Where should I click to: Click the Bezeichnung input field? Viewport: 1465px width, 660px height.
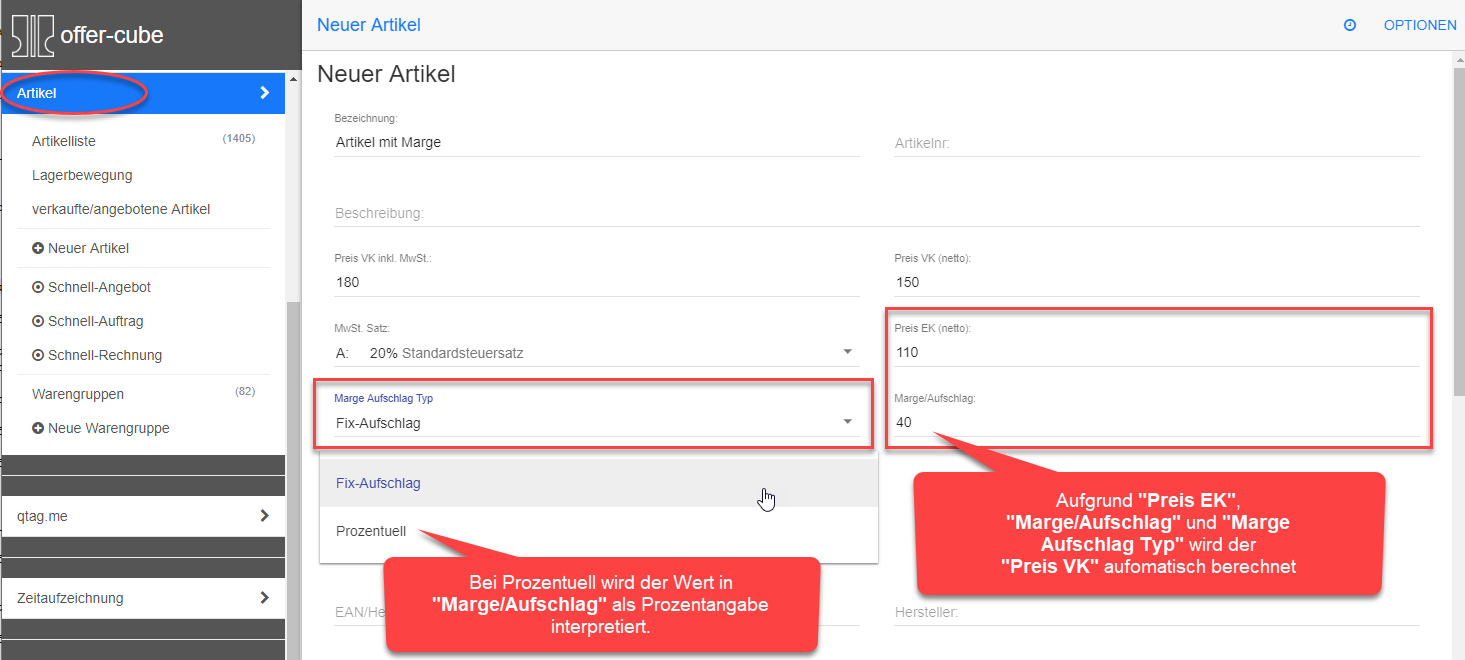coord(597,142)
